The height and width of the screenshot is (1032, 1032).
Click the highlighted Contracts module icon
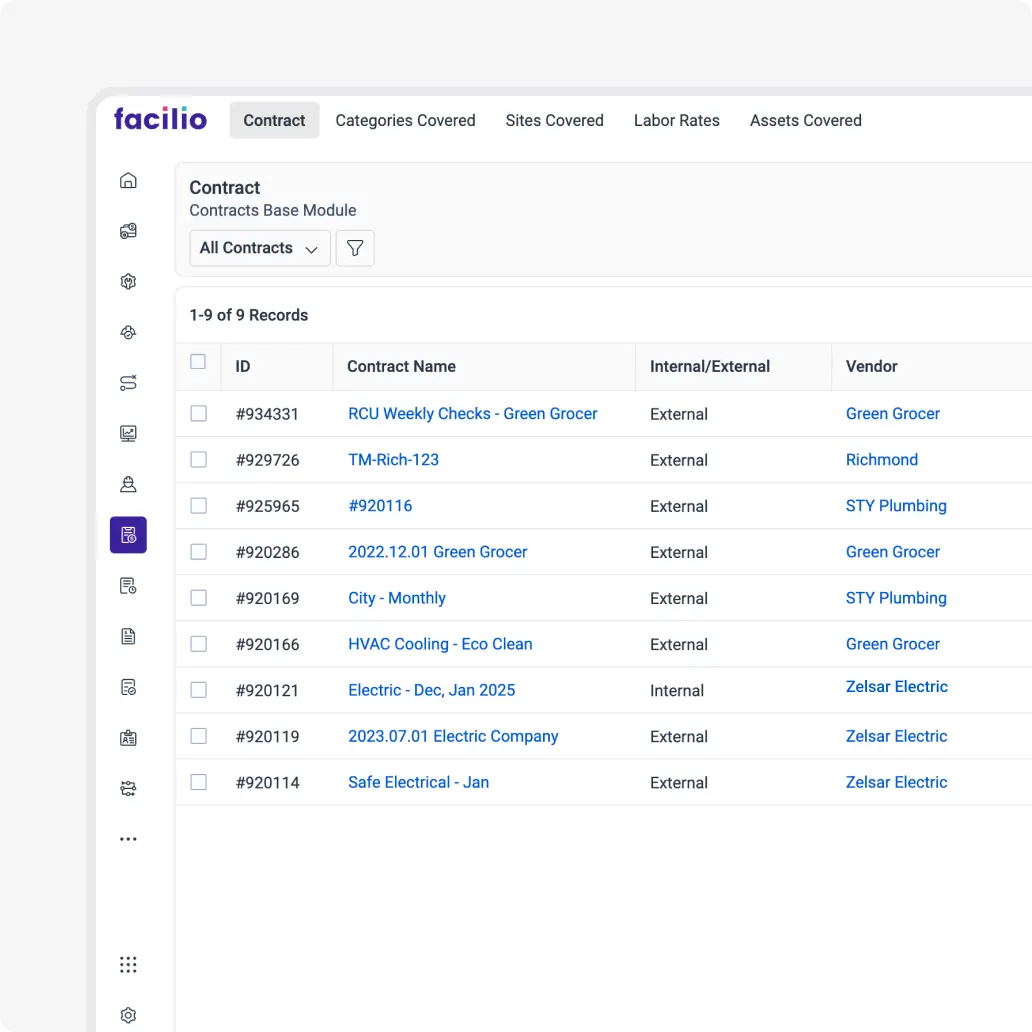[x=128, y=534]
